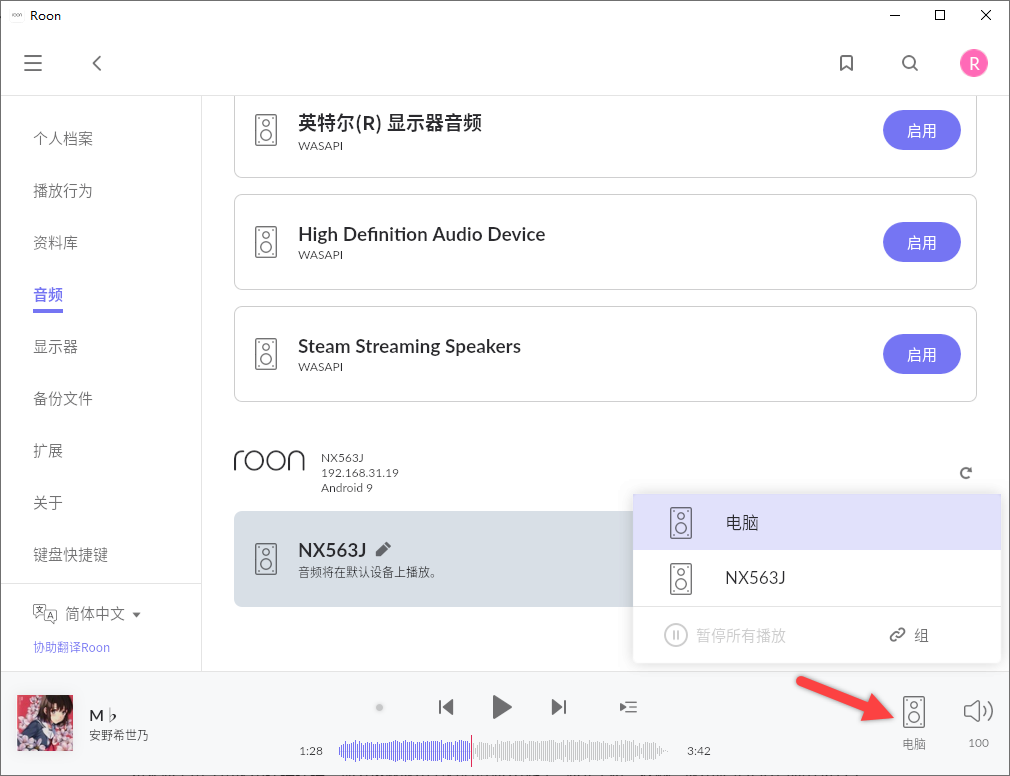The height and width of the screenshot is (776, 1010).
Task: Open 备份文件 settings tab
Action: click(63, 399)
